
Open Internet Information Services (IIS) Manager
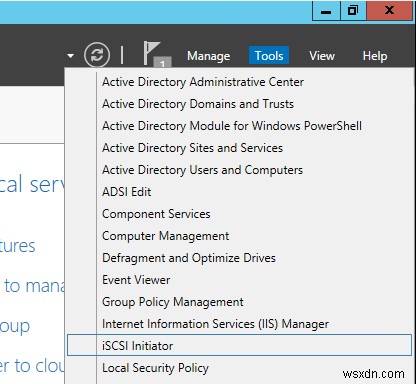[x=239, y=324]
